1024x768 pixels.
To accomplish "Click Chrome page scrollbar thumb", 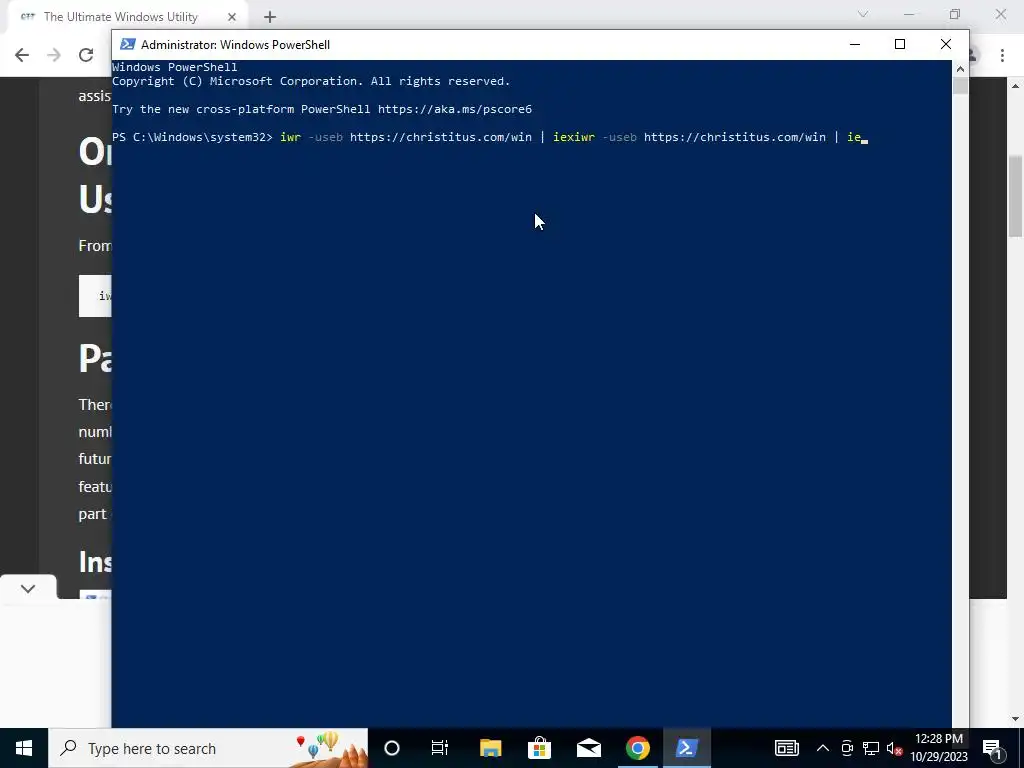I will click(1016, 197).
